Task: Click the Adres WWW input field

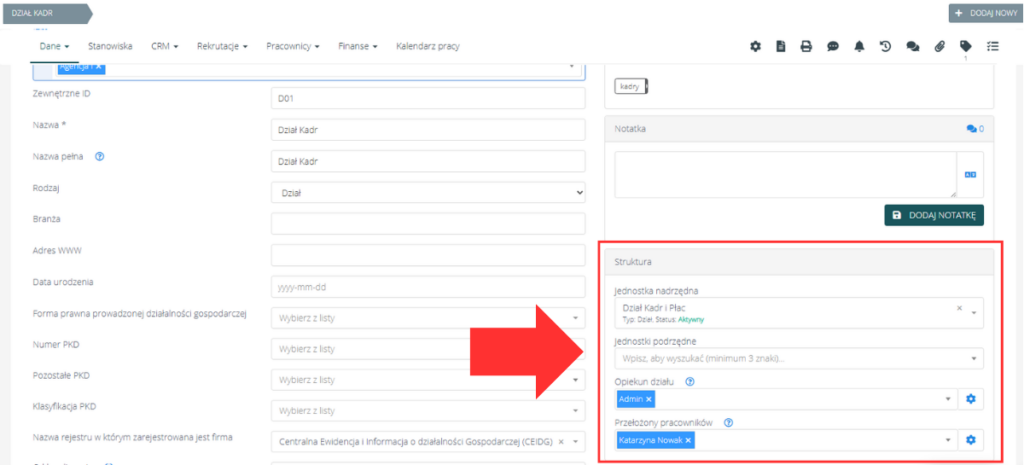Action: pos(428,255)
